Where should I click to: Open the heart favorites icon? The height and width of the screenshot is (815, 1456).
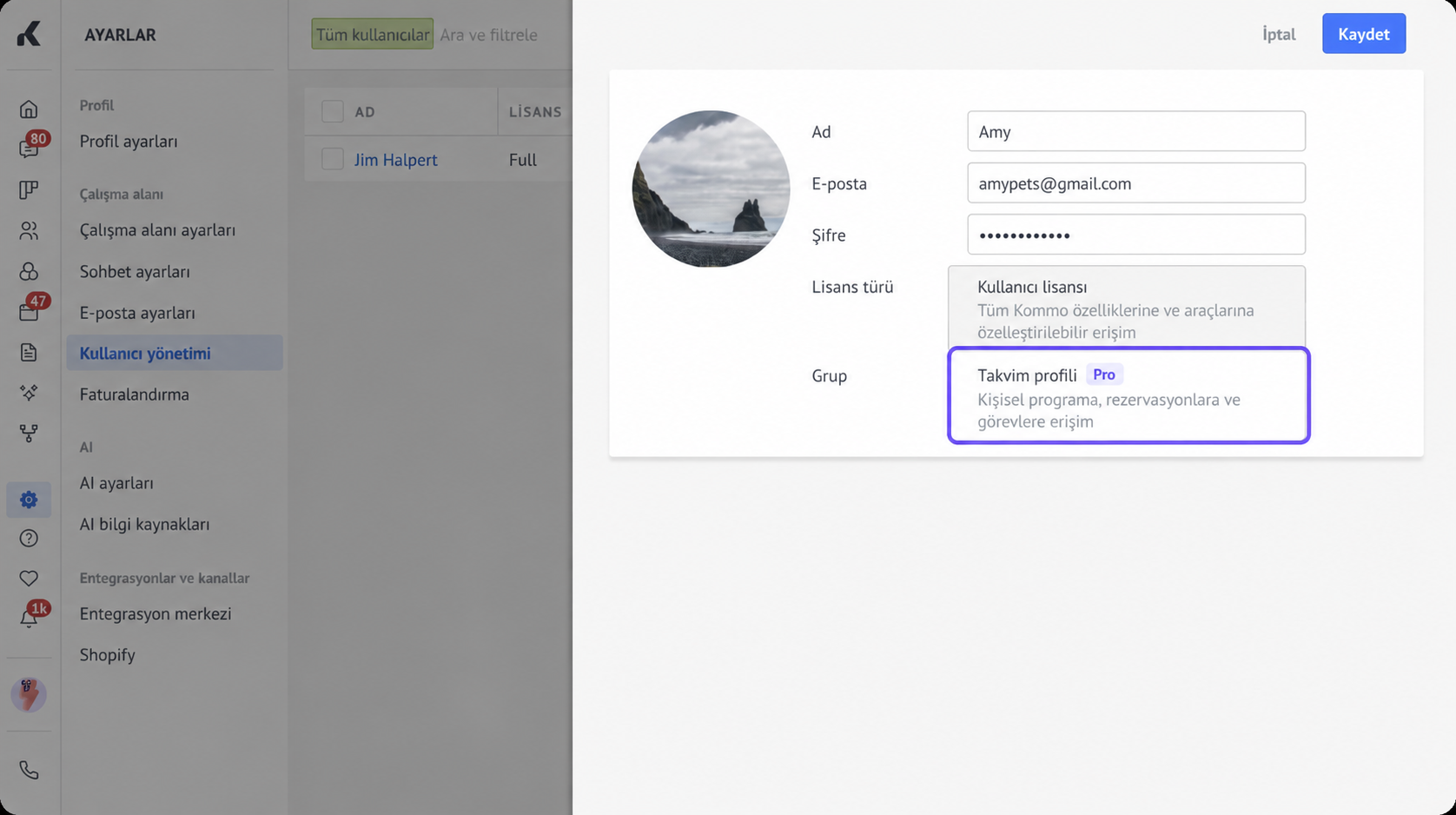click(x=29, y=579)
